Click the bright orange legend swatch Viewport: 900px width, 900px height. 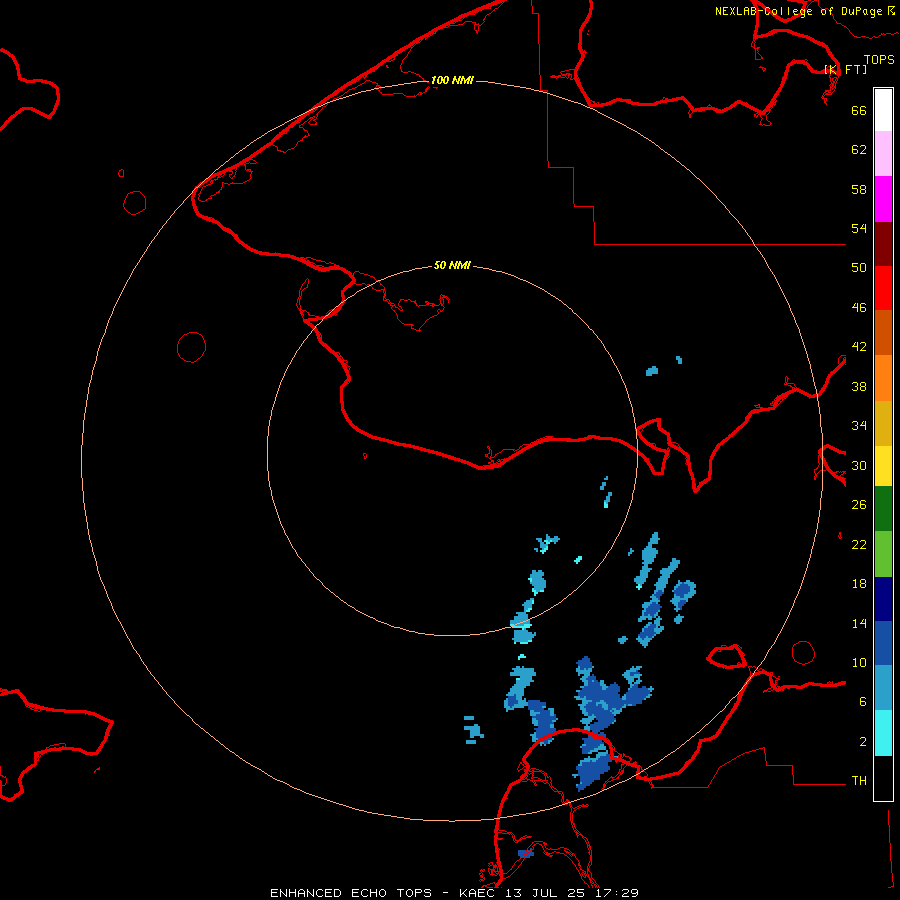(883, 378)
